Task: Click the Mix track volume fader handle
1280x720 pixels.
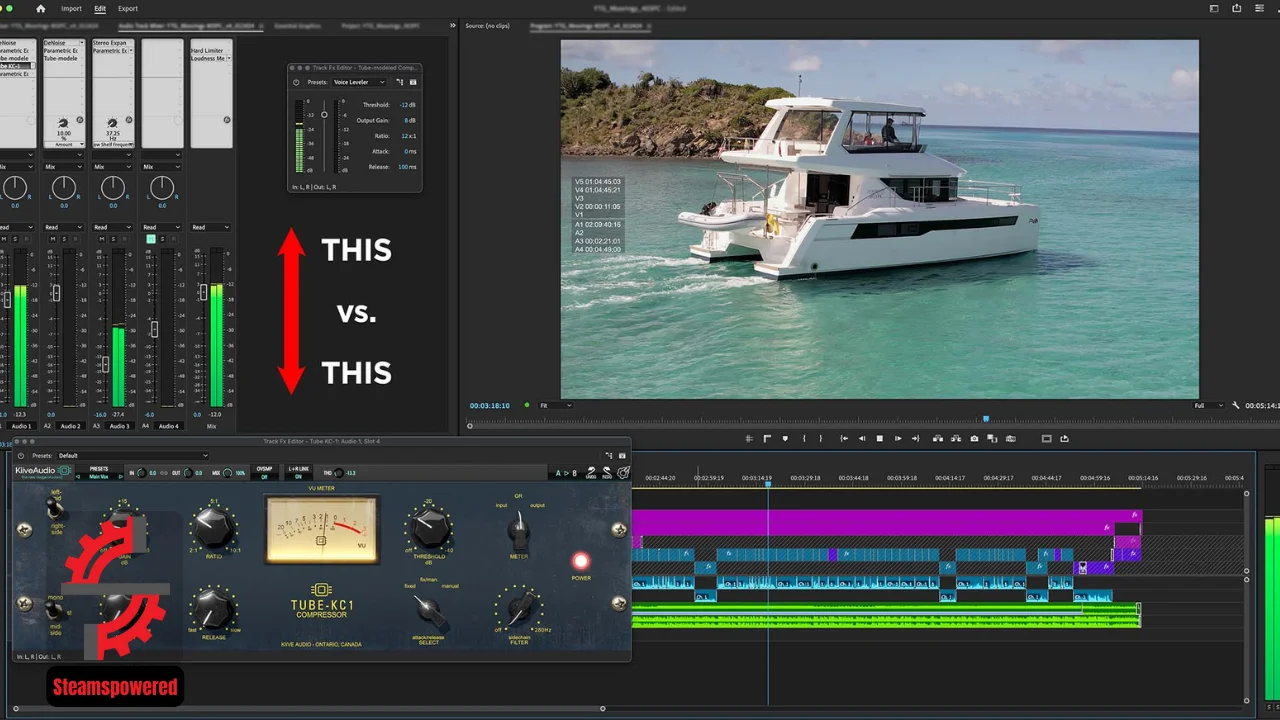Action: click(203, 292)
